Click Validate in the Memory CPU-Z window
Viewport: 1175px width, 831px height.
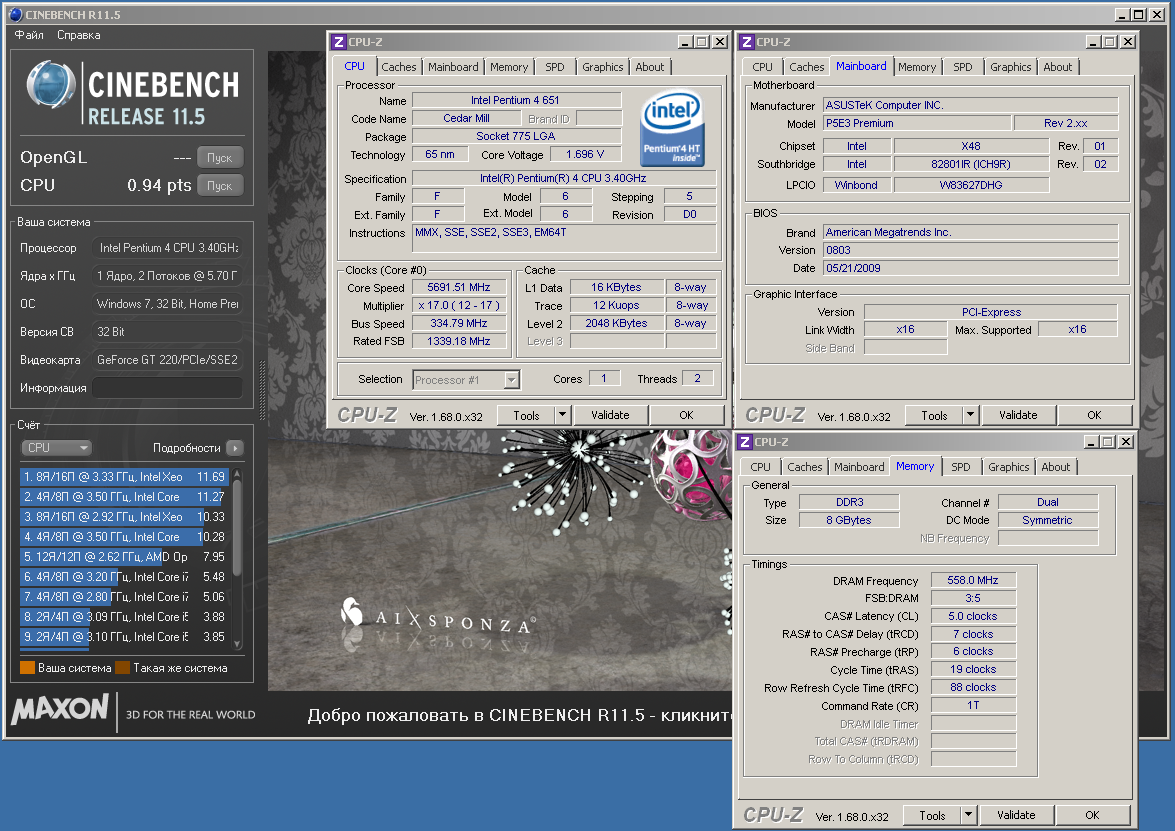[x=1016, y=816]
